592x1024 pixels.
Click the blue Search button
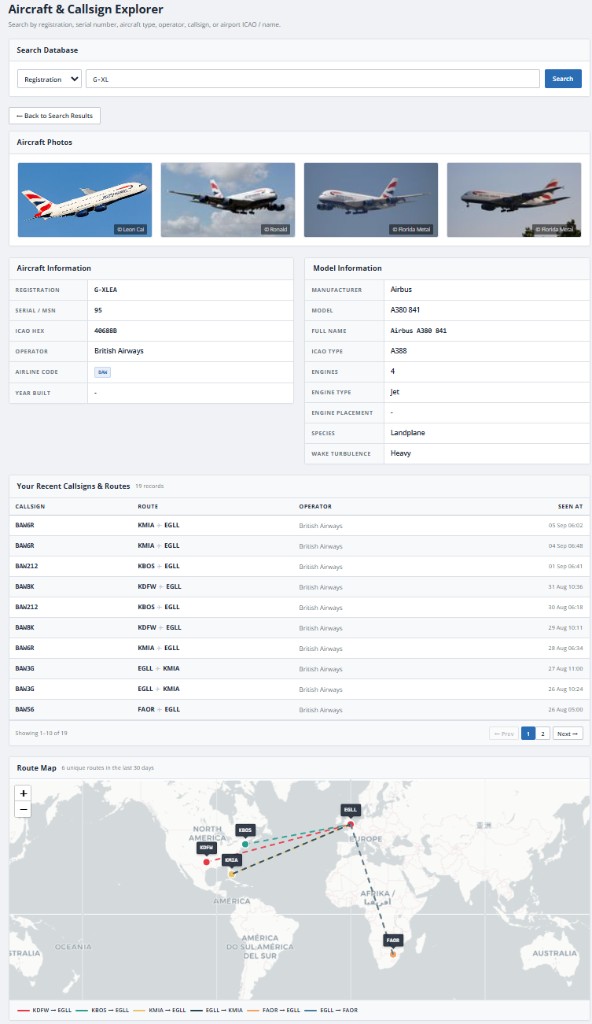pos(563,79)
